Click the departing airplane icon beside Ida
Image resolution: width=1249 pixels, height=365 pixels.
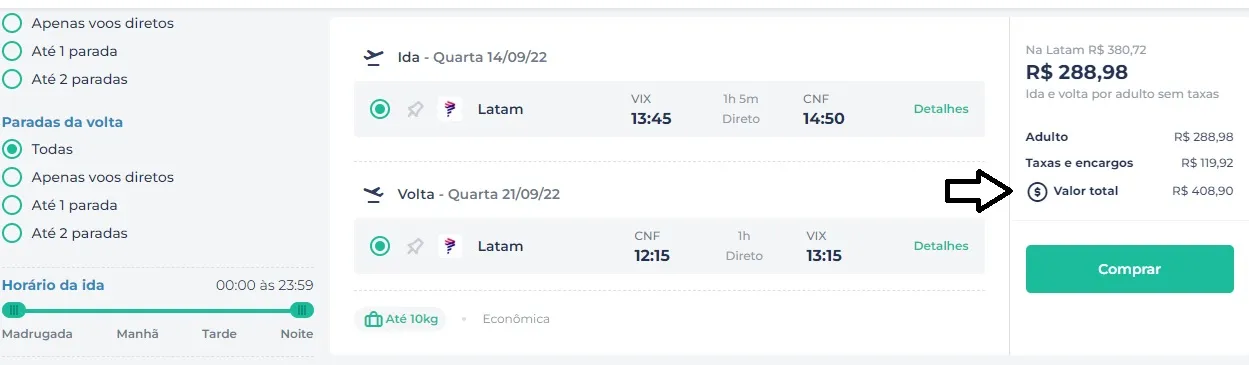[374, 57]
